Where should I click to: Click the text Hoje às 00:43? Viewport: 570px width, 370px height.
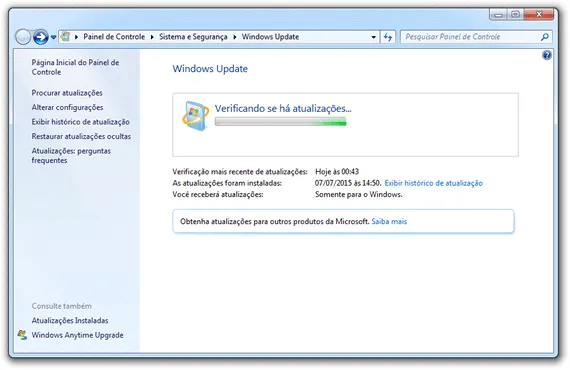point(337,172)
